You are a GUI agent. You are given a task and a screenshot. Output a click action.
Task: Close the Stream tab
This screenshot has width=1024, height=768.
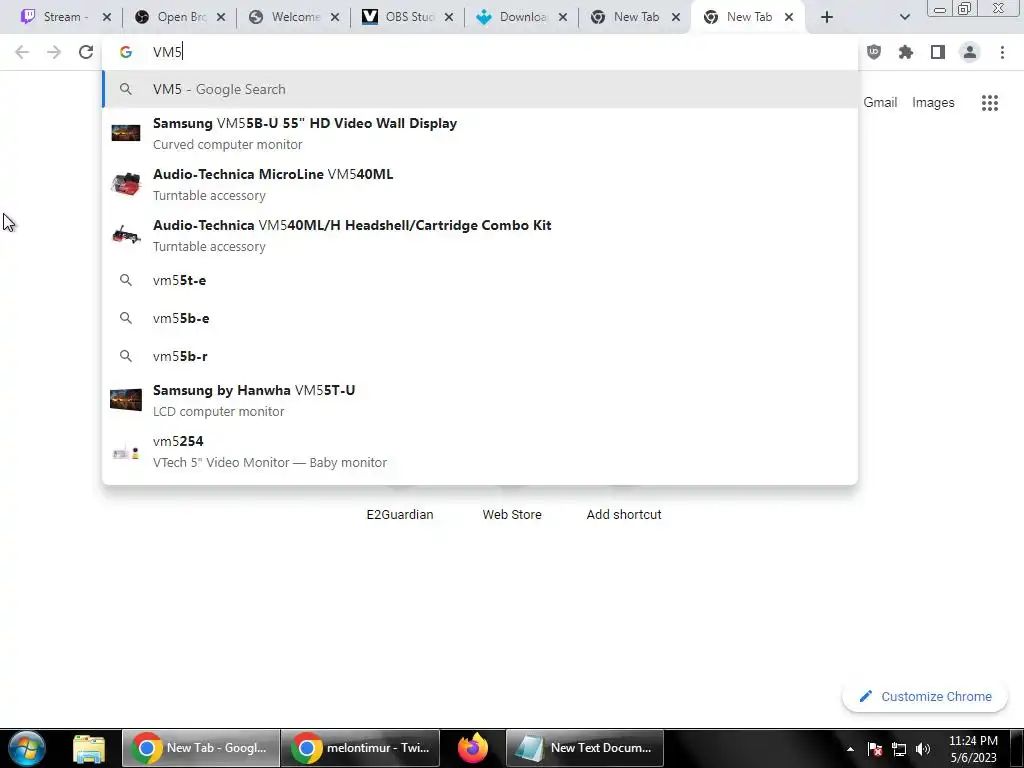(x=107, y=17)
